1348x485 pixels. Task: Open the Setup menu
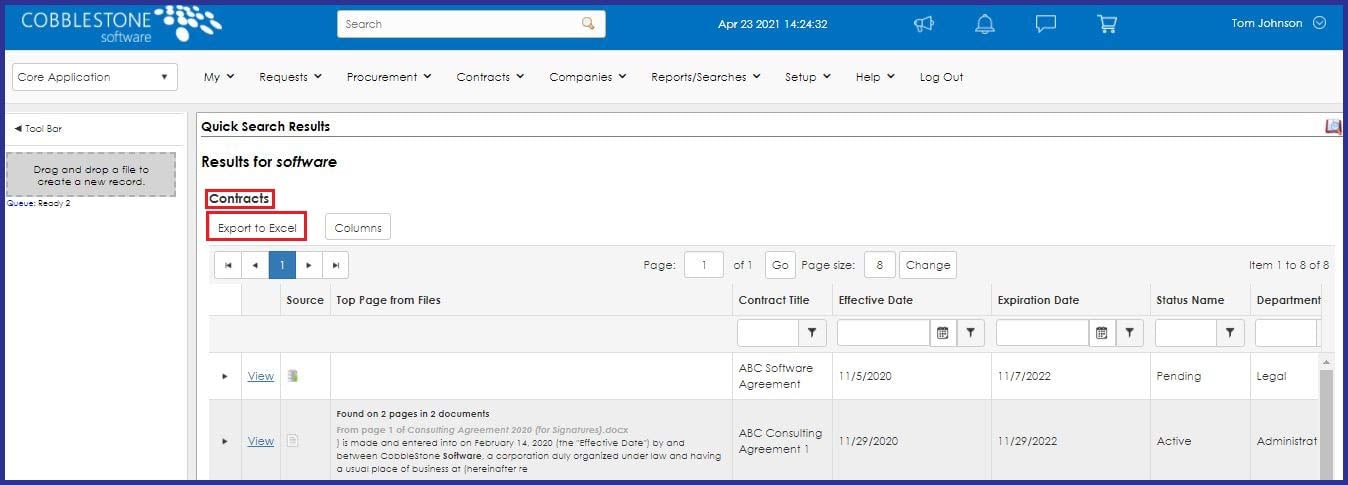[808, 77]
